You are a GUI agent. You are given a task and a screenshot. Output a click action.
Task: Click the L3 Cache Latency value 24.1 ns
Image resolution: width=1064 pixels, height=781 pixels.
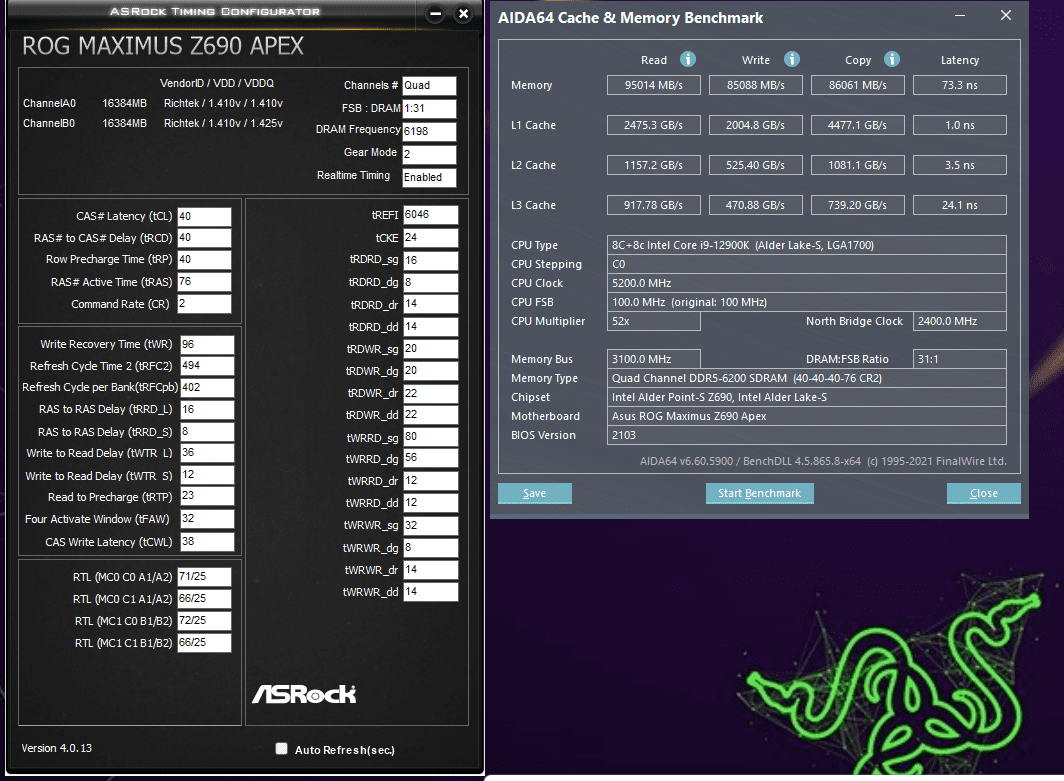click(960, 205)
